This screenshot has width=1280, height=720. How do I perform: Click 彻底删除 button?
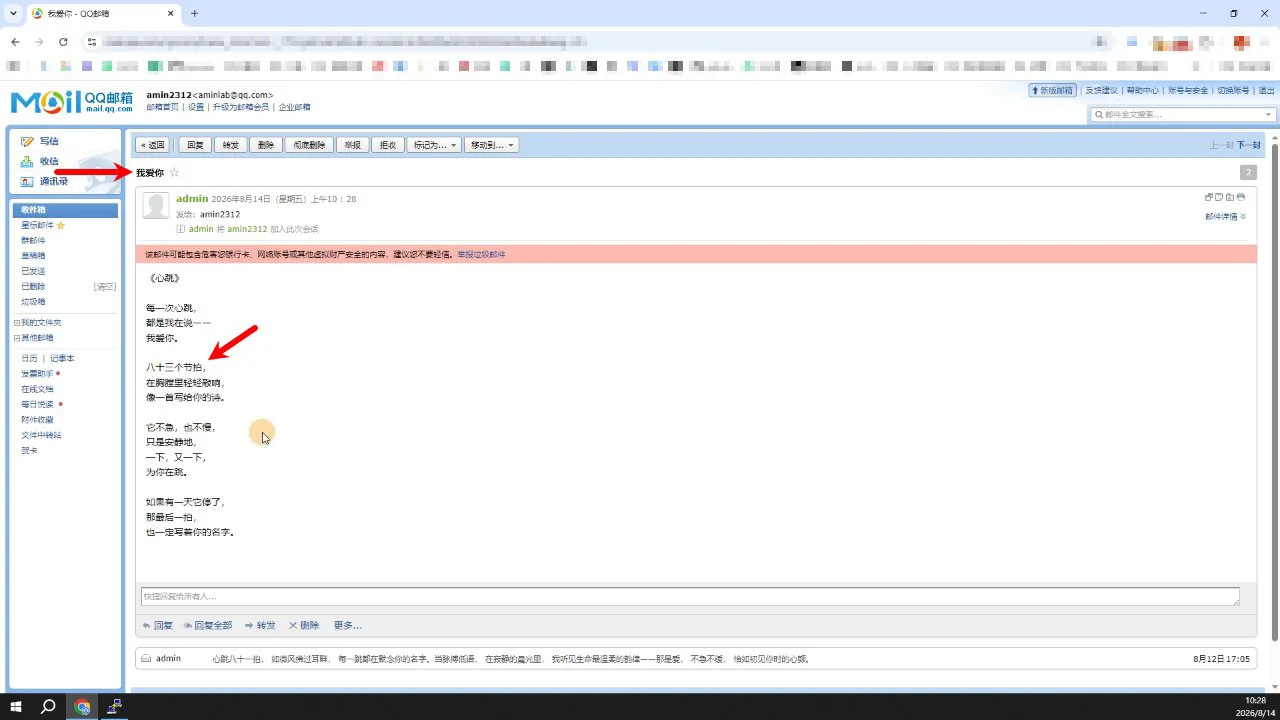pyautogui.click(x=309, y=145)
